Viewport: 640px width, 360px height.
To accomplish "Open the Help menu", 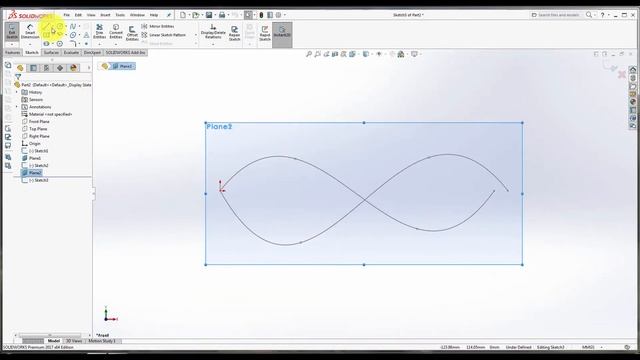I will pyautogui.click(x=154, y=15).
